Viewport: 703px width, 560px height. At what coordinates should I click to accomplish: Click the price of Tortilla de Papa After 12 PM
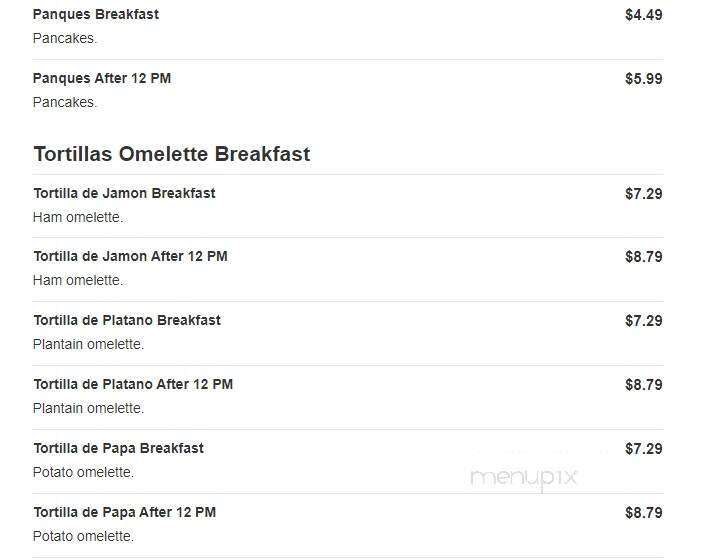pyautogui.click(x=643, y=513)
